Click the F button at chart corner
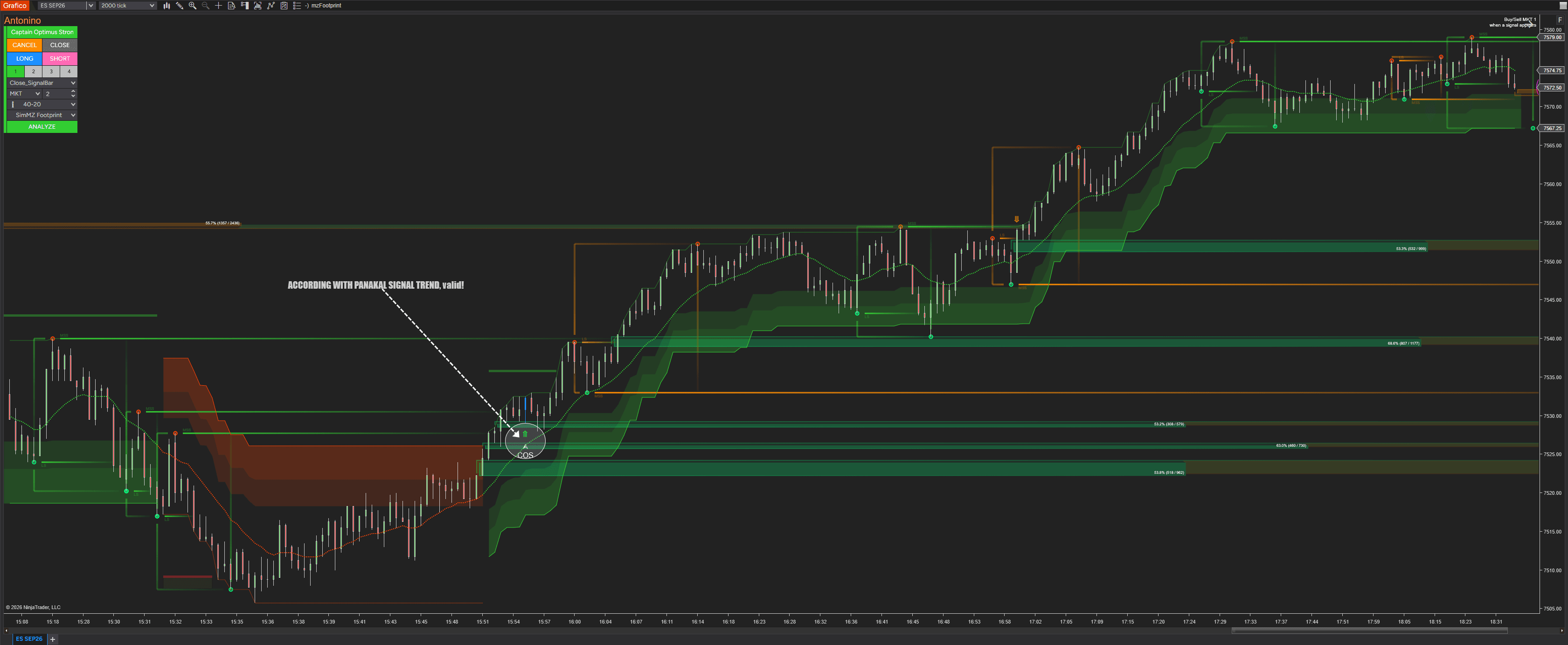This screenshot has width=1568, height=645. click(x=1560, y=20)
